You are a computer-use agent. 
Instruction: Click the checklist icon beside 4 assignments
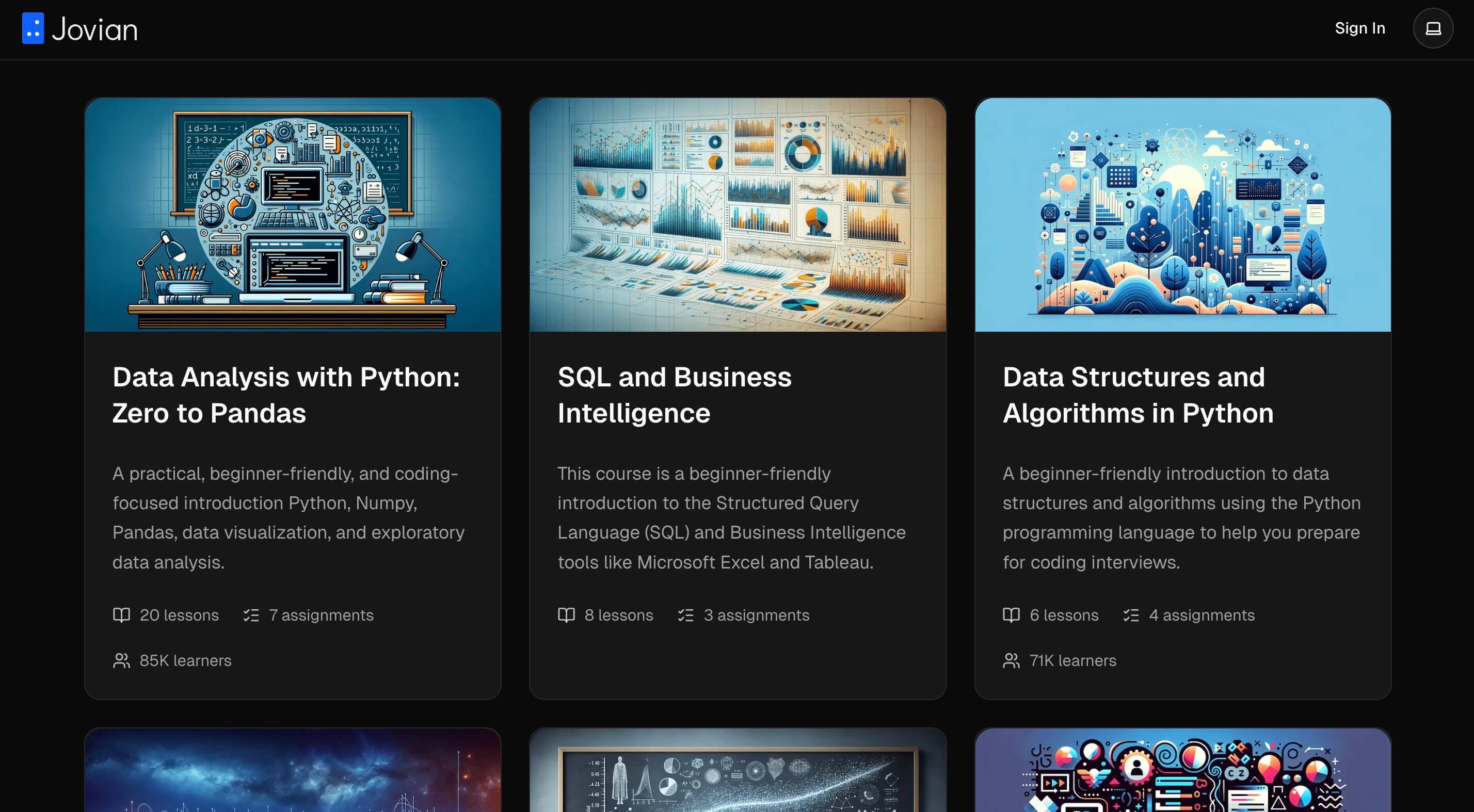(x=1130, y=615)
